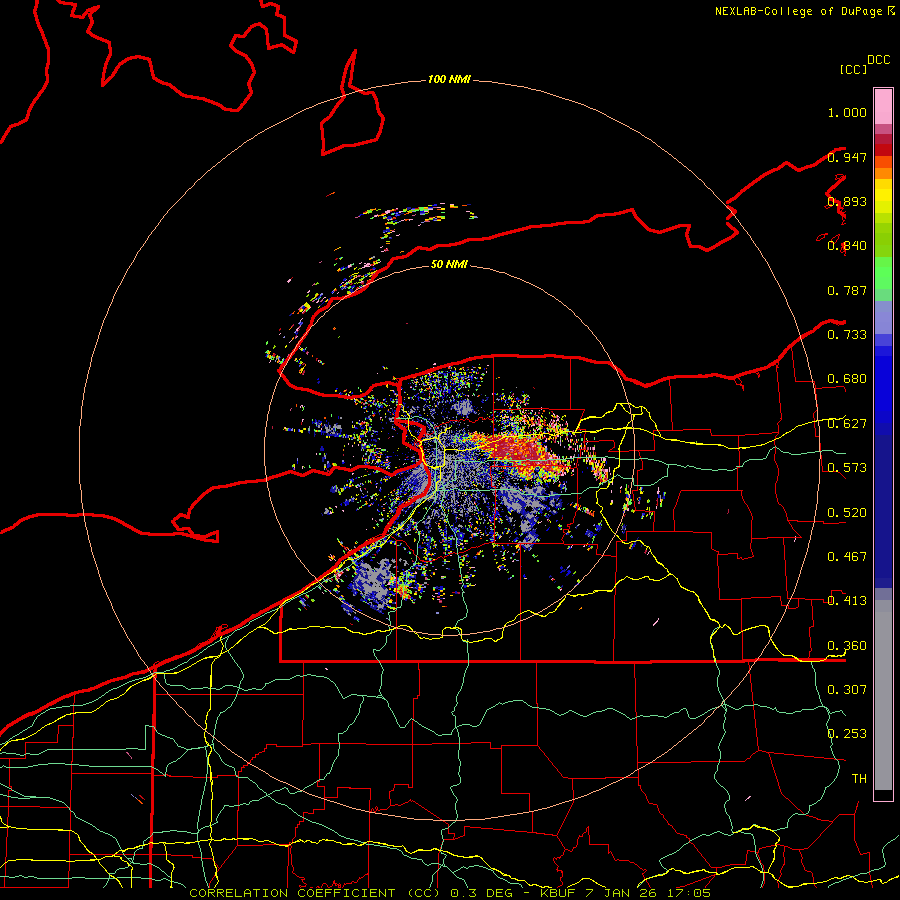This screenshot has height=900, width=900.
Task: Click the [CC] unit label above the legend
Action: coord(853,69)
